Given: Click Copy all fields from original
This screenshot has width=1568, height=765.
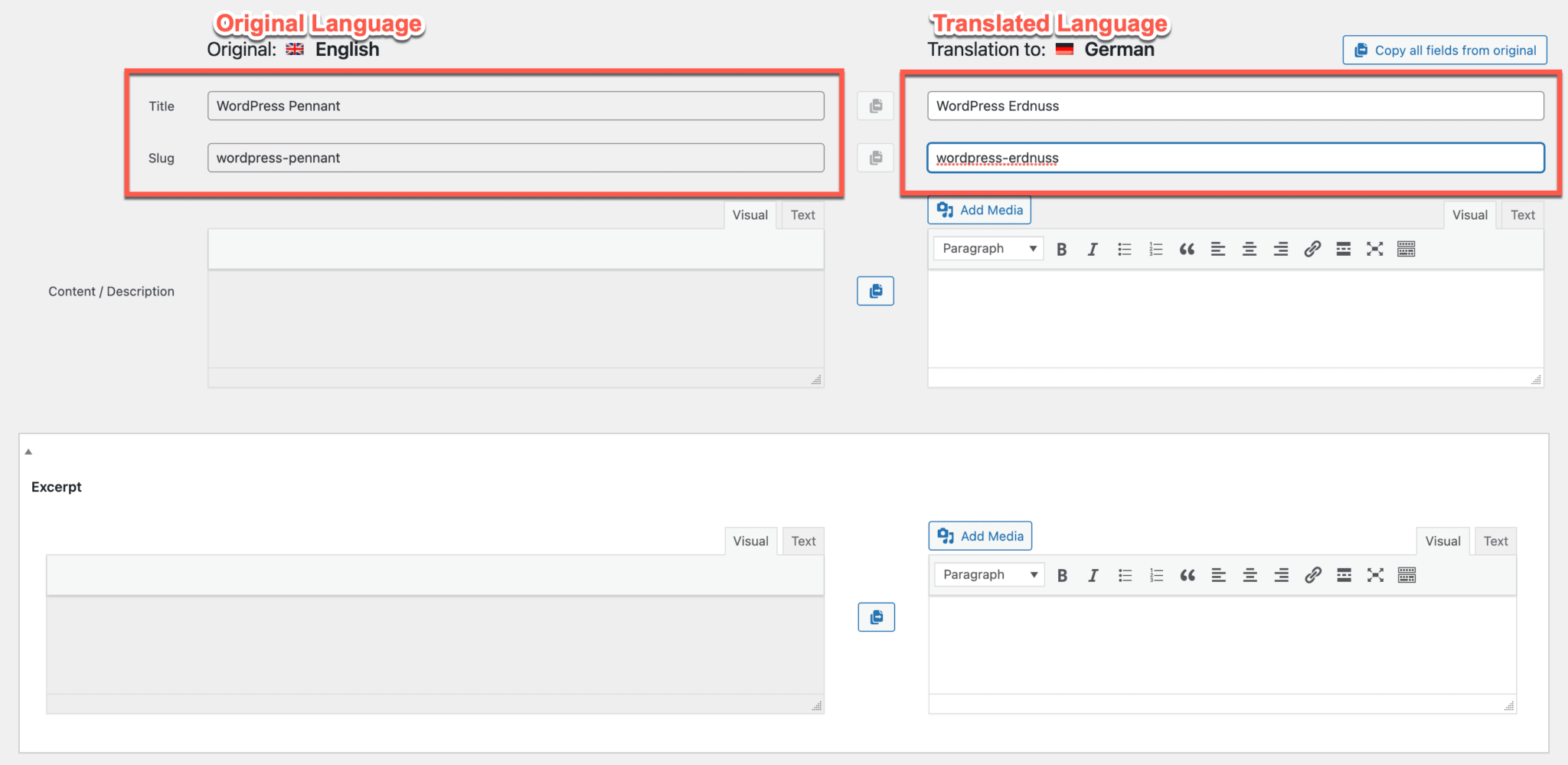Looking at the screenshot, I should [x=1444, y=50].
